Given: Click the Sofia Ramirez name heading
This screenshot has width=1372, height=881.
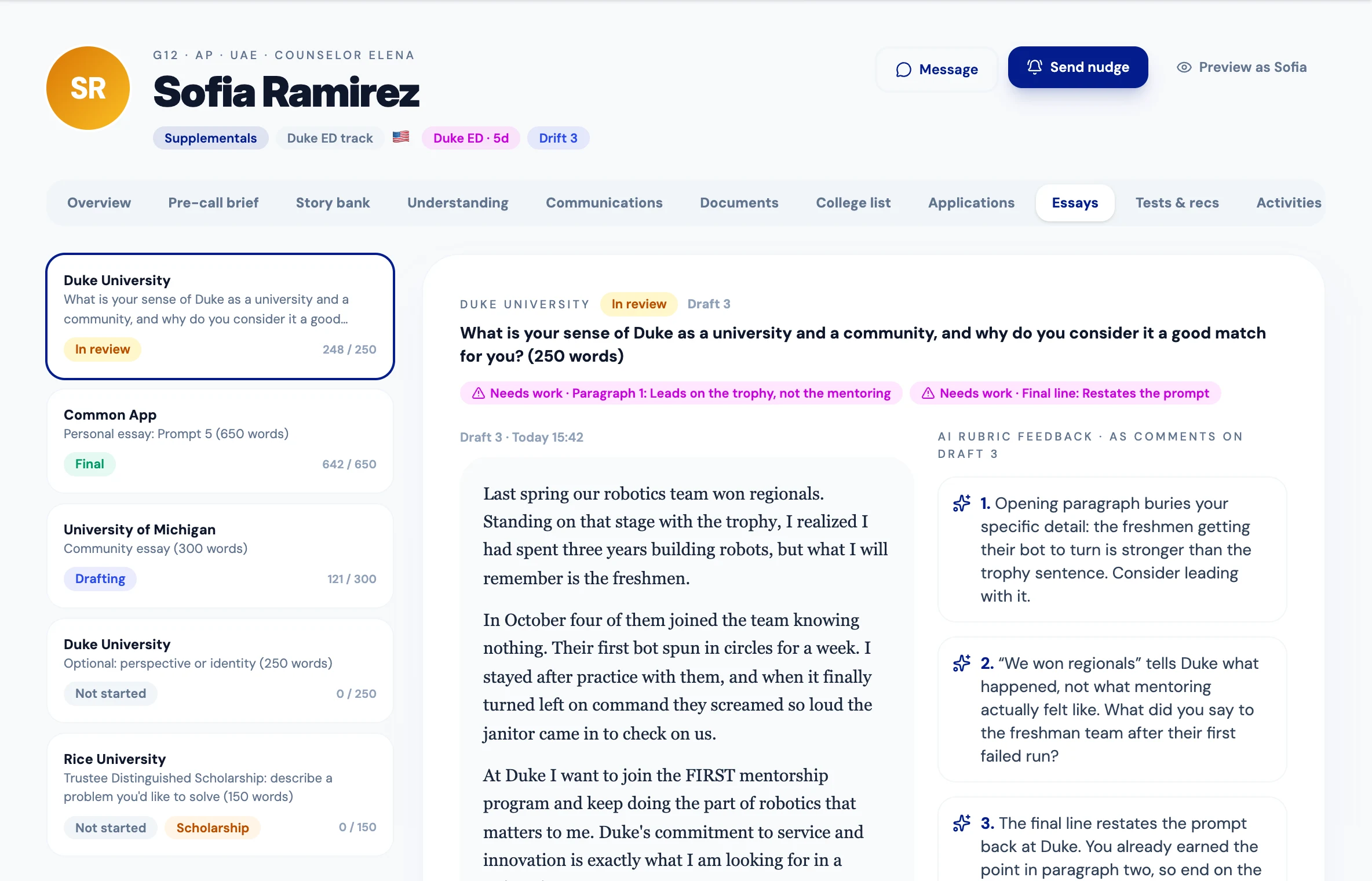Looking at the screenshot, I should 286,92.
